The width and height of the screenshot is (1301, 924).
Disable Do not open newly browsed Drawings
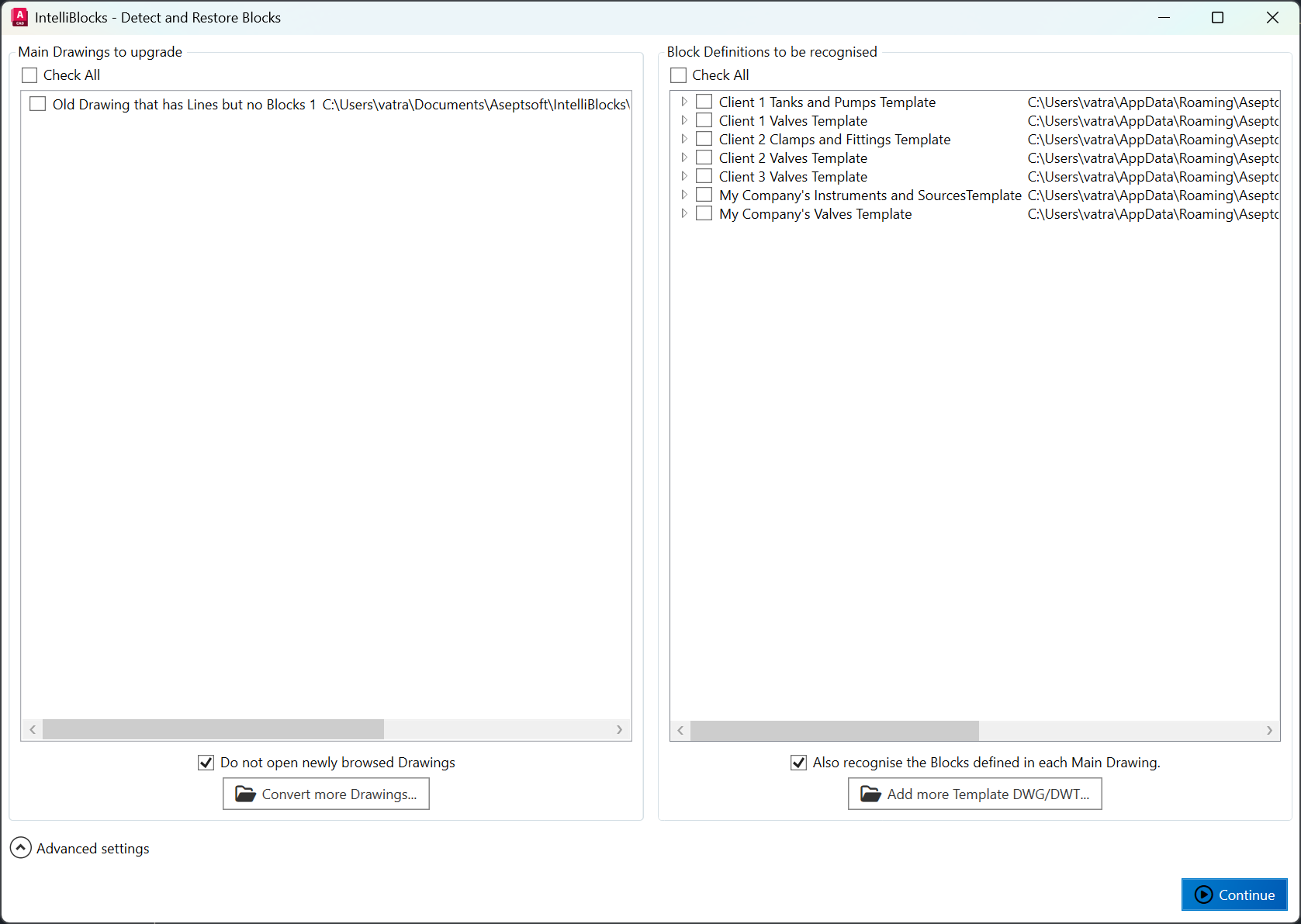click(x=206, y=763)
